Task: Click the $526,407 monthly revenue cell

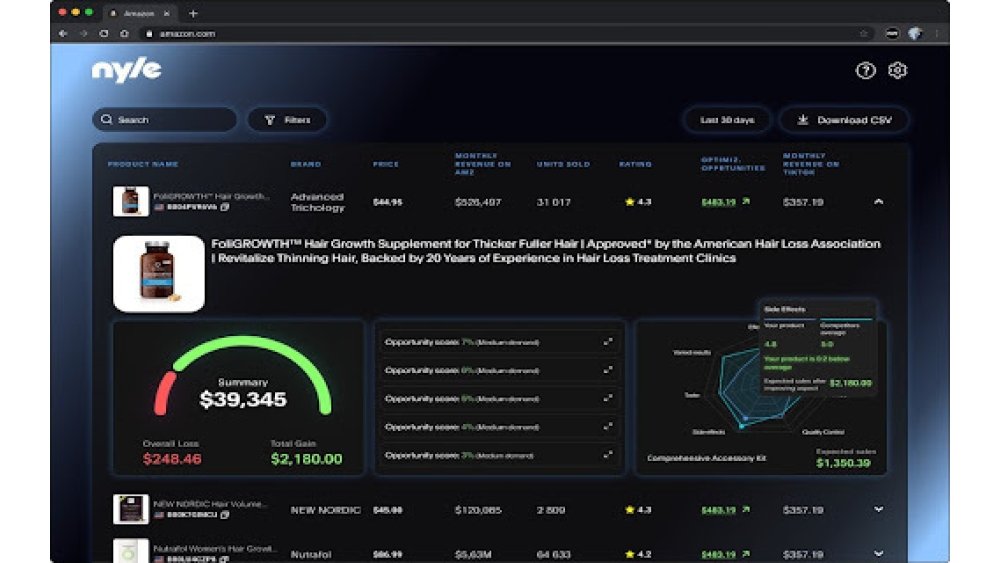Action: (x=478, y=202)
